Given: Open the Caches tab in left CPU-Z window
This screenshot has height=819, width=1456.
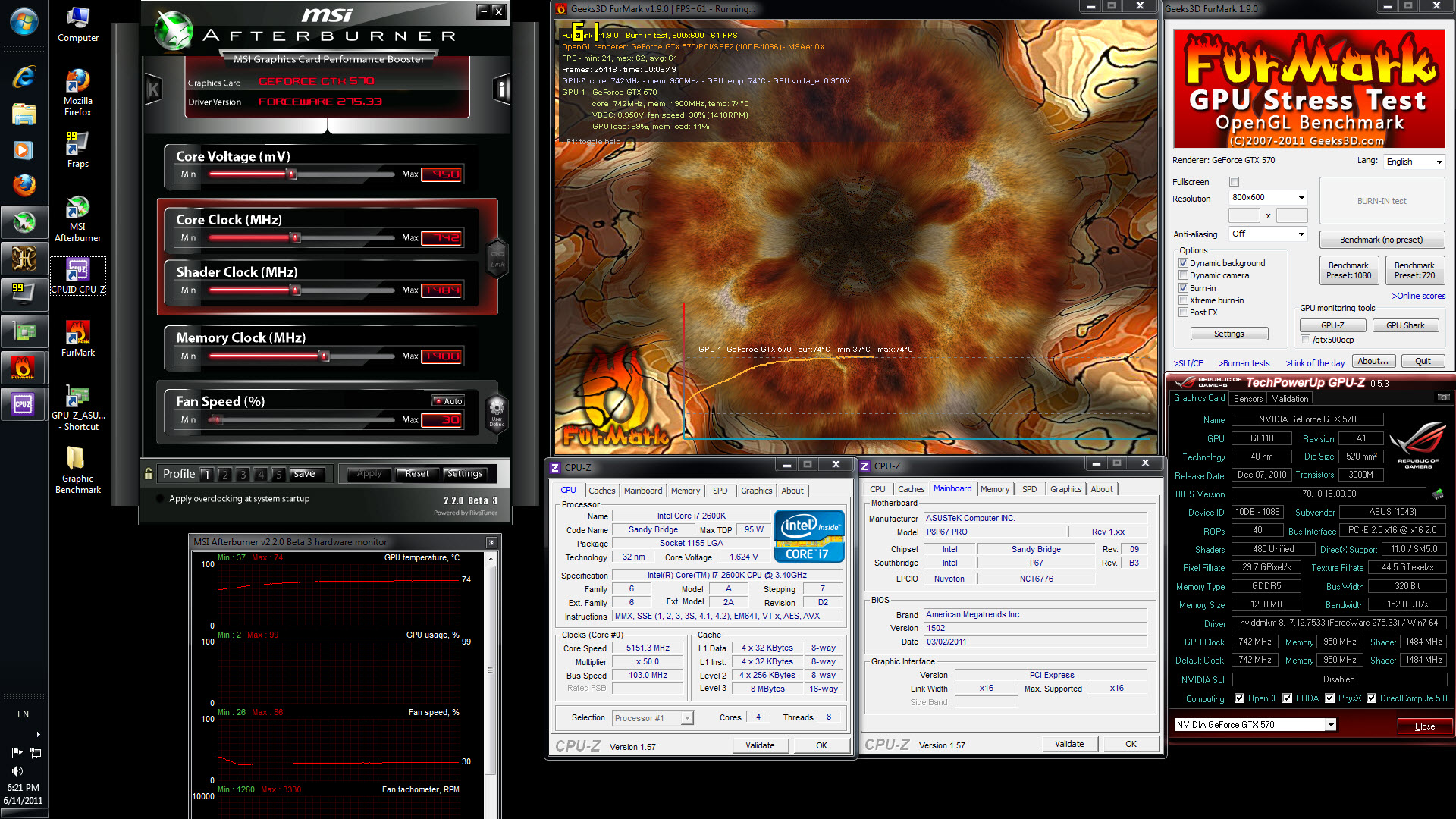Looking at the screenshot, I should point(601,491).
